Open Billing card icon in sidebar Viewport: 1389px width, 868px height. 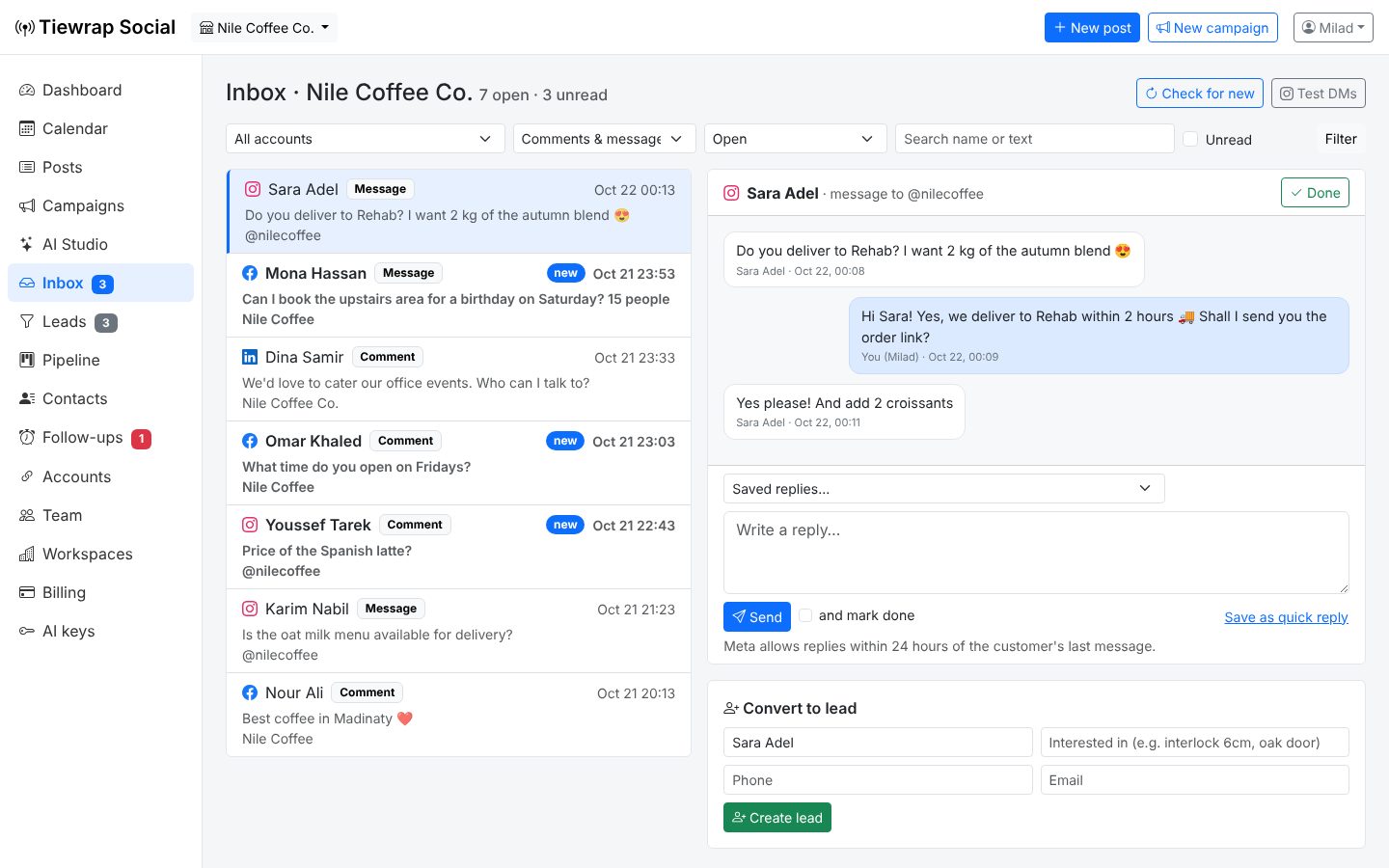[x=27, y=592]
